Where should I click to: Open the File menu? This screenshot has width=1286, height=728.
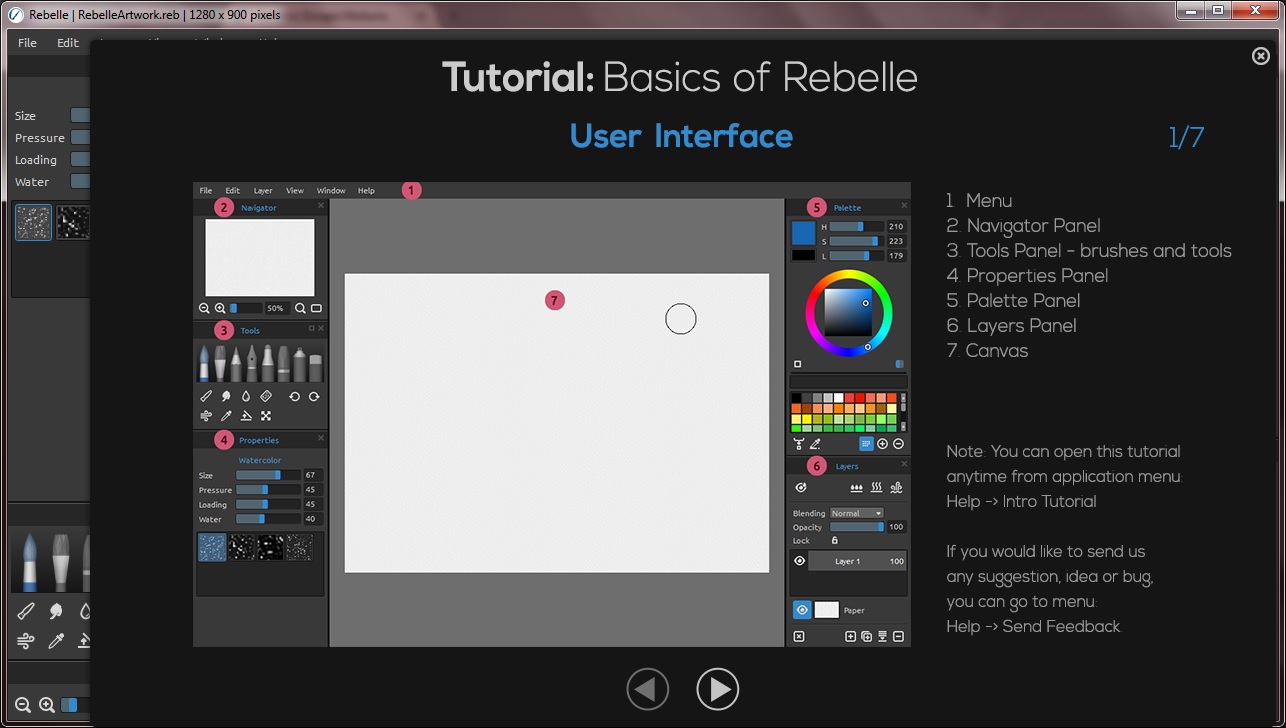[27, 43]
